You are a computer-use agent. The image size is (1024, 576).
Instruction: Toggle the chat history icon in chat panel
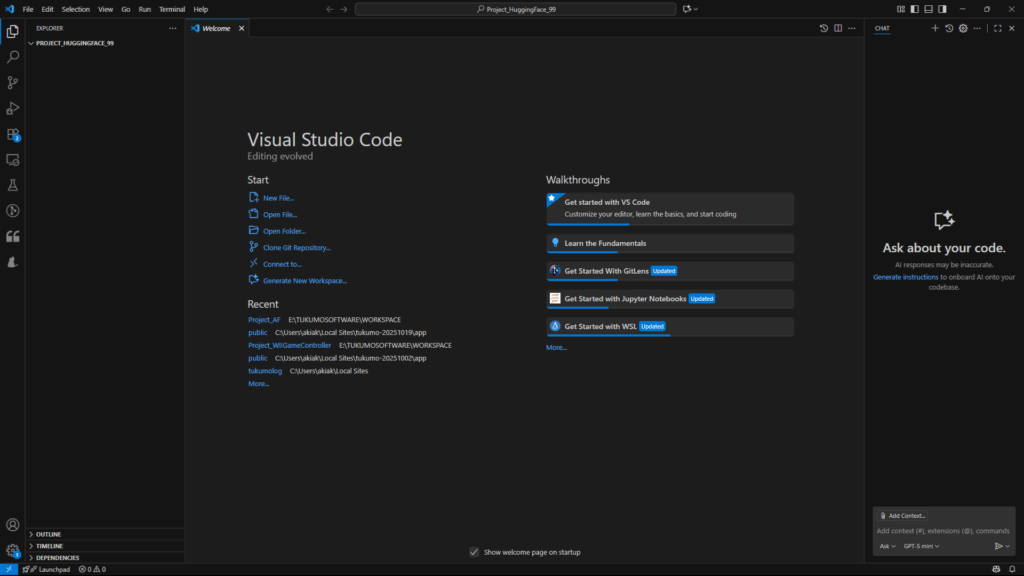click(x=949, y=28)
